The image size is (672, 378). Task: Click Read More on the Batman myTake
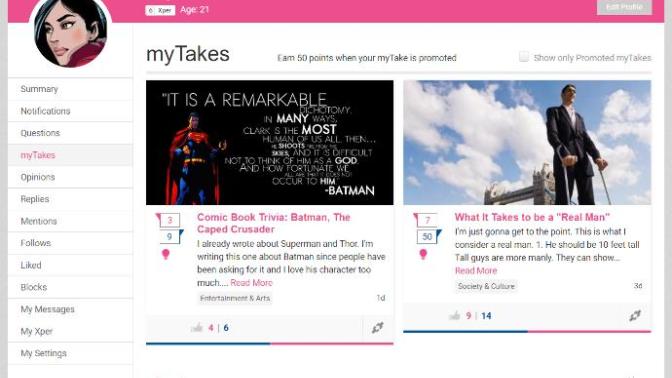point(251,283)
